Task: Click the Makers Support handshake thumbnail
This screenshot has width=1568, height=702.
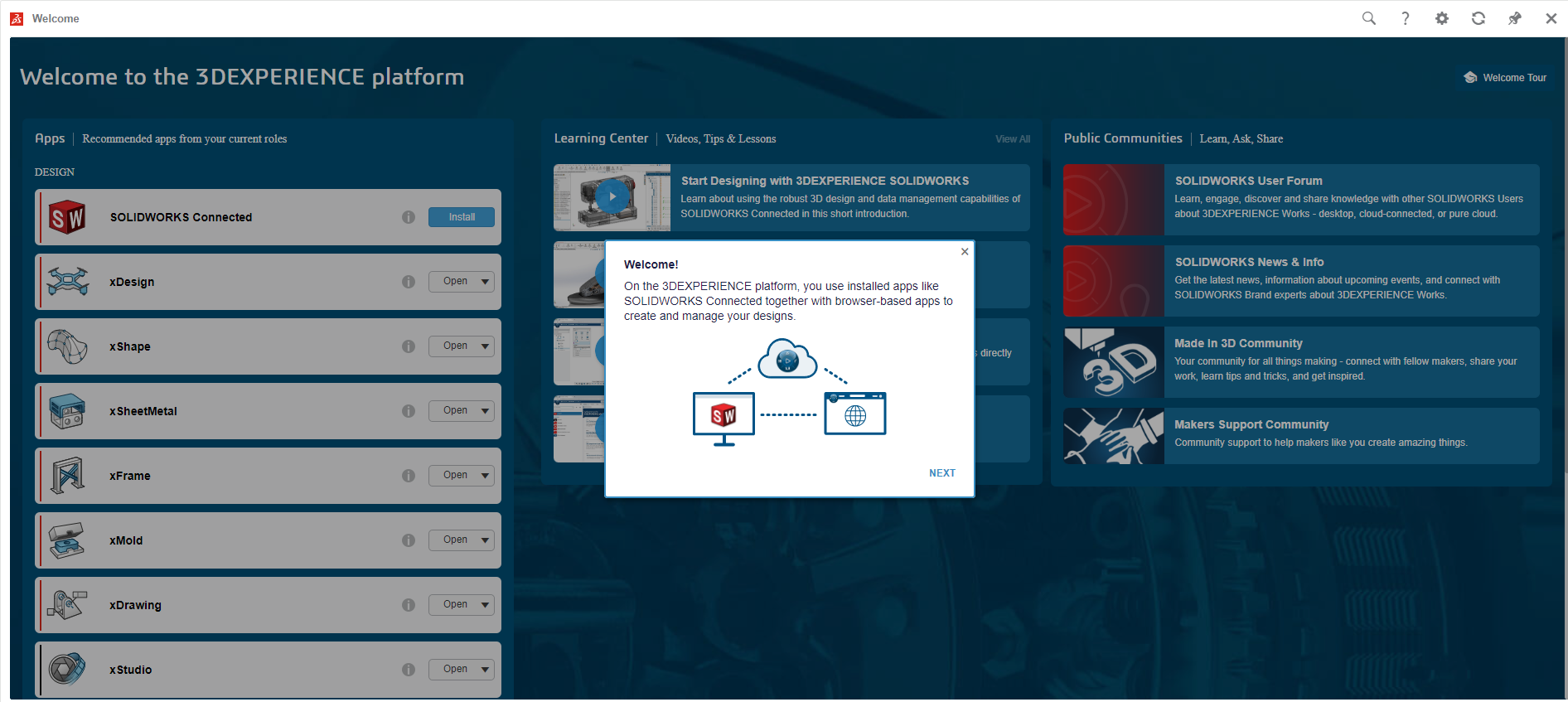Action: [1114, 436]
